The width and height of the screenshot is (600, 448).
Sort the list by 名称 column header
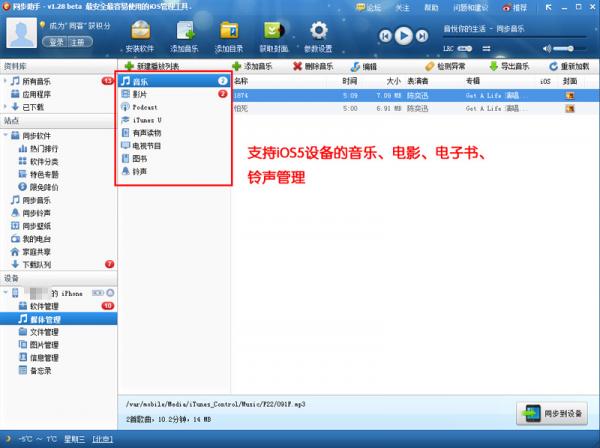(x=241, y=81)
